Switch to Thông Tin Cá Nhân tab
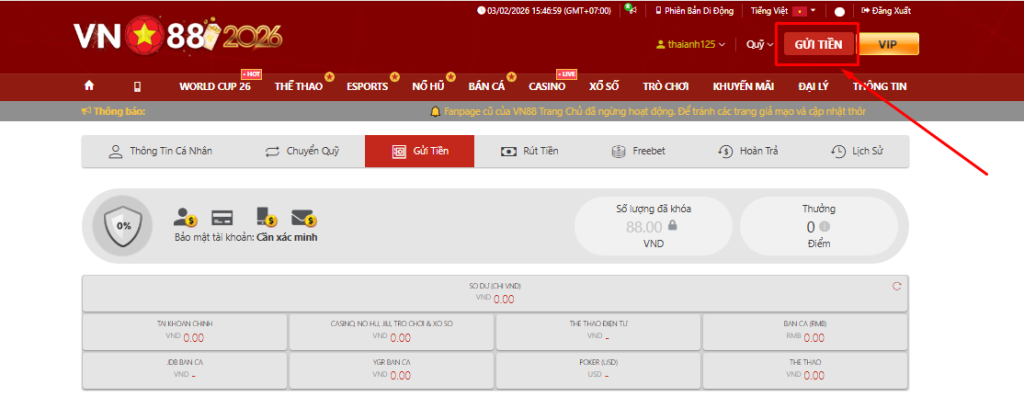 (x=160, y=151)
